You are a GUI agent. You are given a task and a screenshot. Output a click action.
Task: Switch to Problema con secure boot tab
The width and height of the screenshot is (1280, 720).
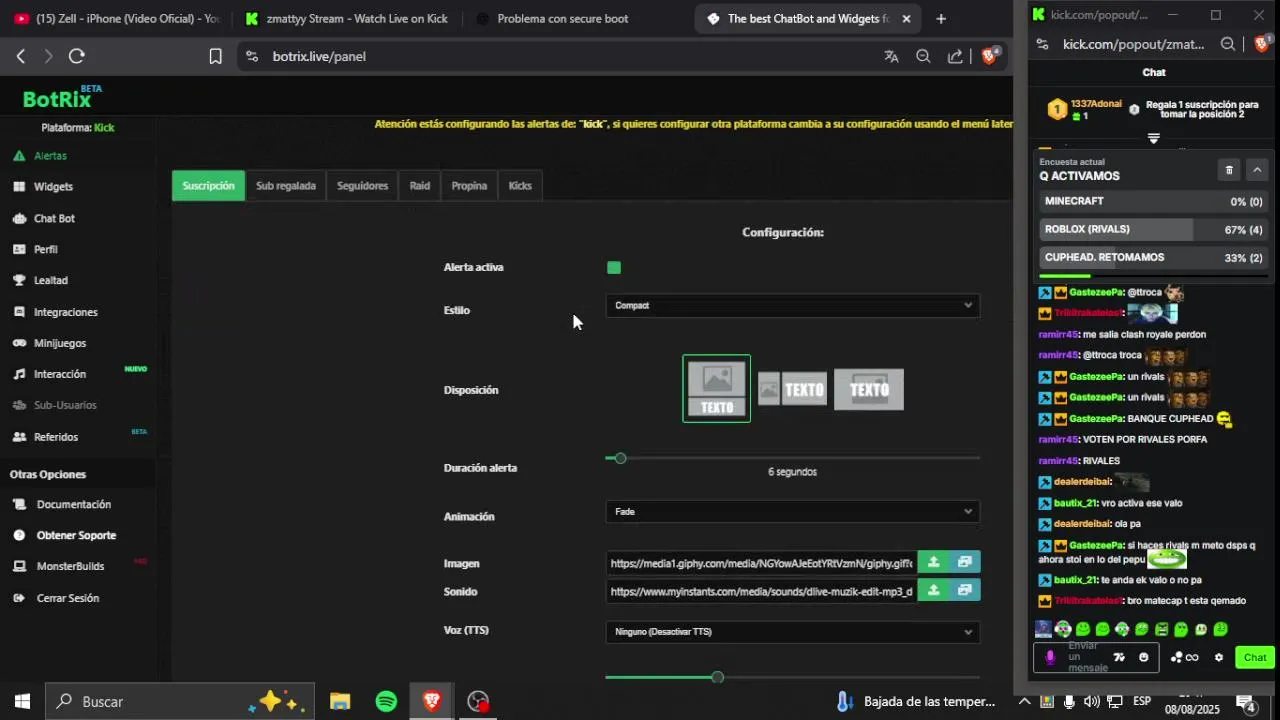[563, 19]
